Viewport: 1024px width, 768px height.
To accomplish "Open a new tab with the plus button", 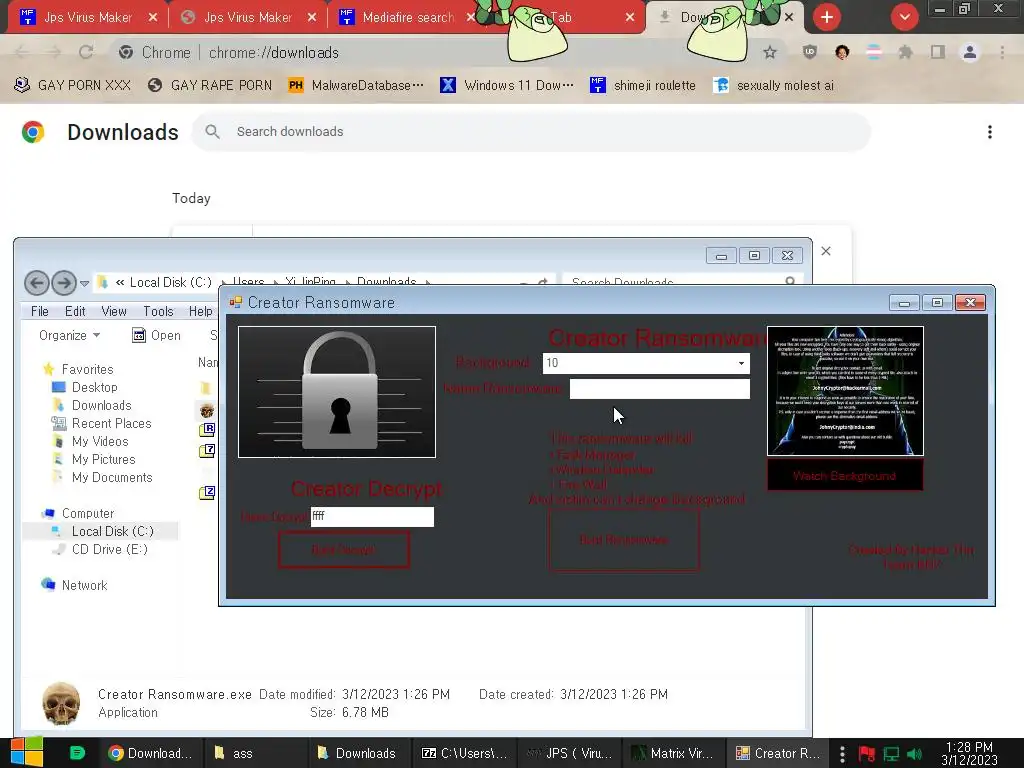I will point(827,17).
